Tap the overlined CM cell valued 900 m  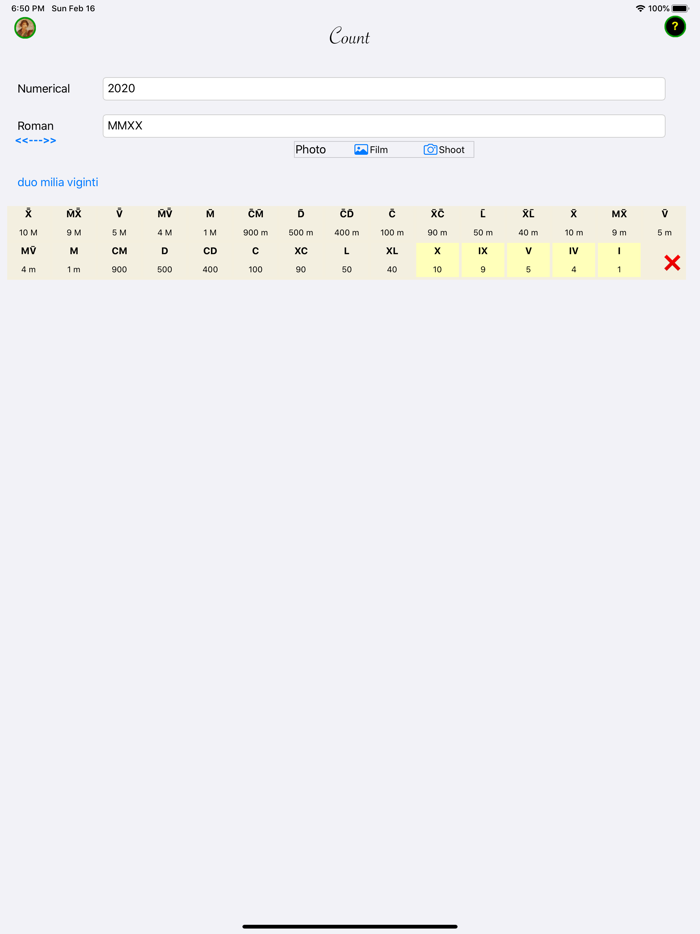click(256, 223)
